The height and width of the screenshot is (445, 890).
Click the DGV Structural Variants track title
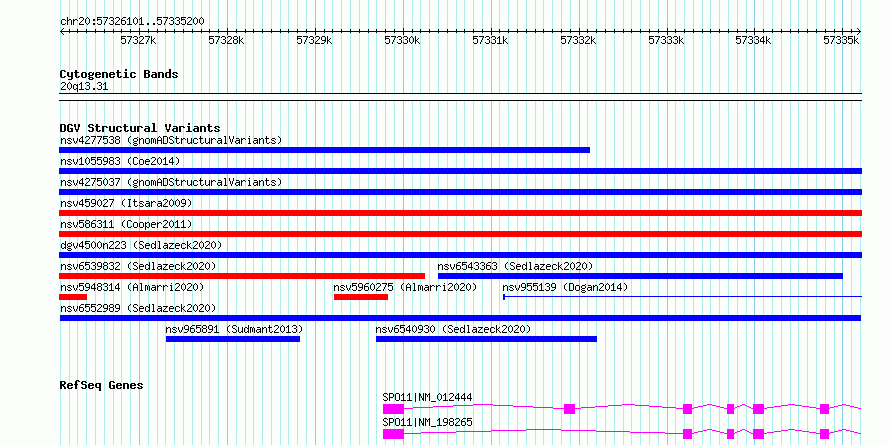pyautogui.click(x=140, y=128)
